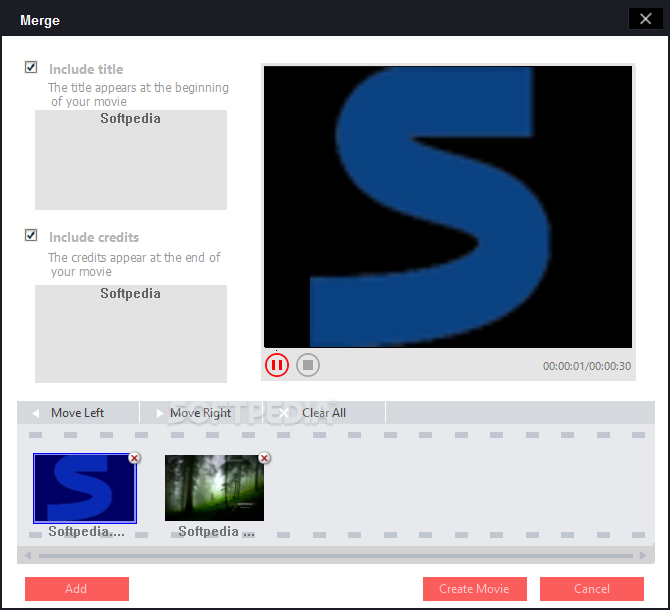Click the Include credits label

[94, 237]
